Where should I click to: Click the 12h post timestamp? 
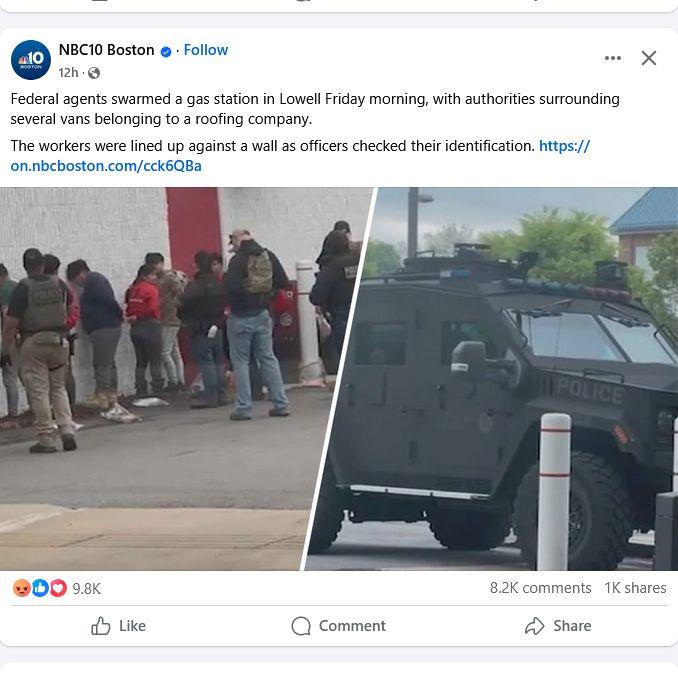(x=68, y=73)
